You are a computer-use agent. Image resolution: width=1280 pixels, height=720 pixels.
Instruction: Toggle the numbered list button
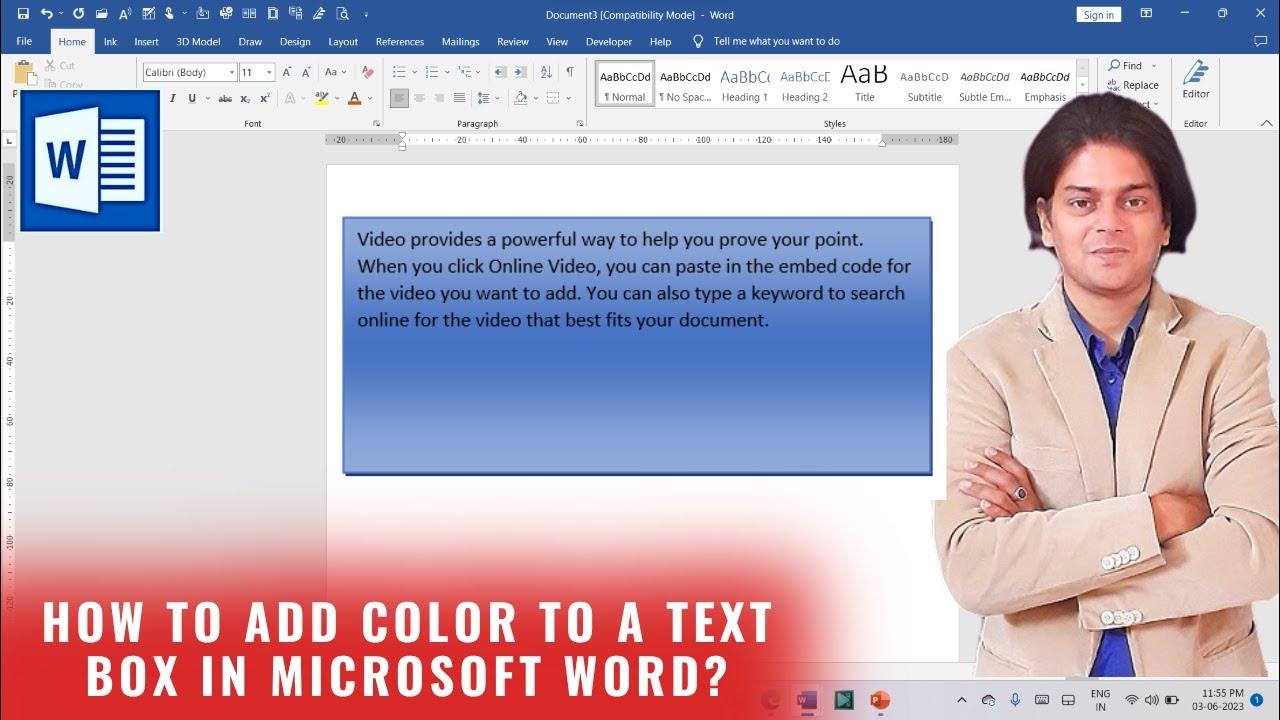coord(431,72)
